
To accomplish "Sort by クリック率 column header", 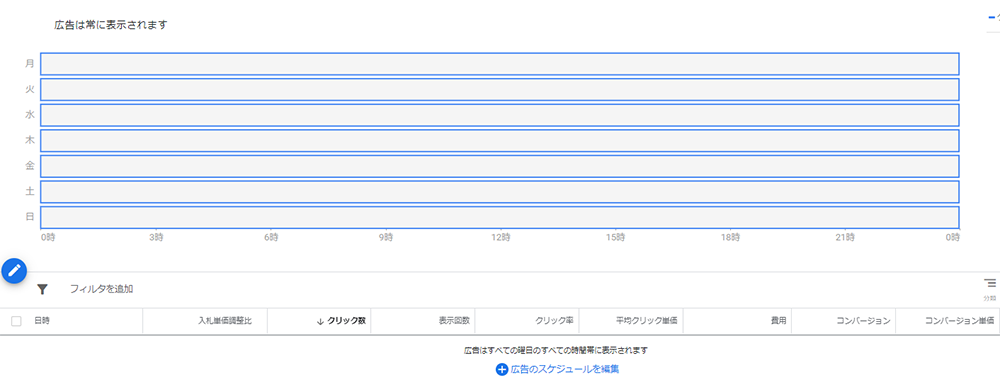I will tap(554, 321).
